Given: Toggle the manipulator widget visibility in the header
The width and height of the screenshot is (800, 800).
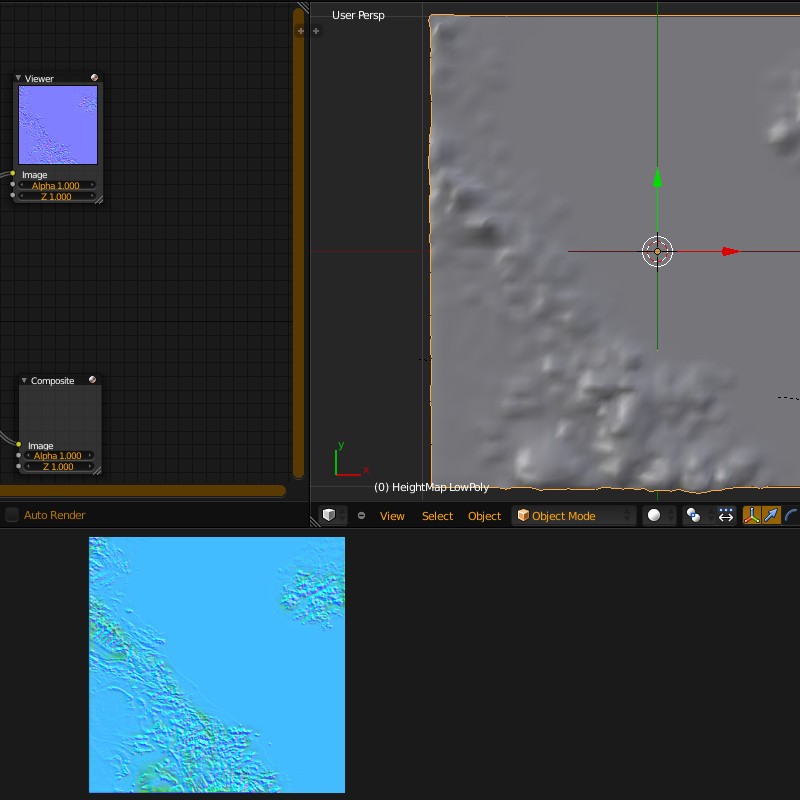Looking at the screenshot, I should tap(751, 515).
